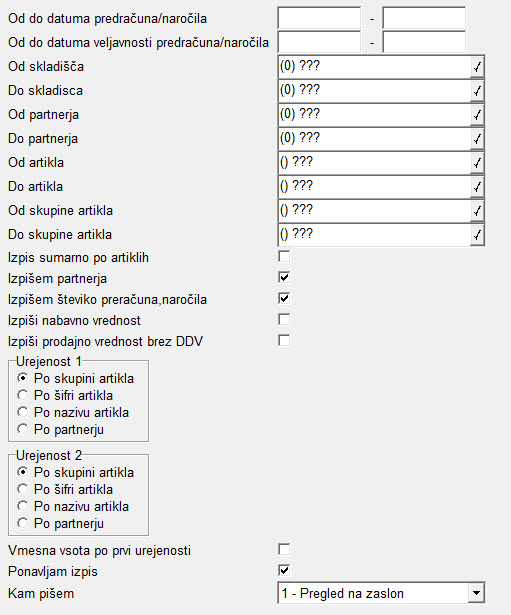
Task: Expand the Kam pišem dropdown
Action: [x=476, y=593]
